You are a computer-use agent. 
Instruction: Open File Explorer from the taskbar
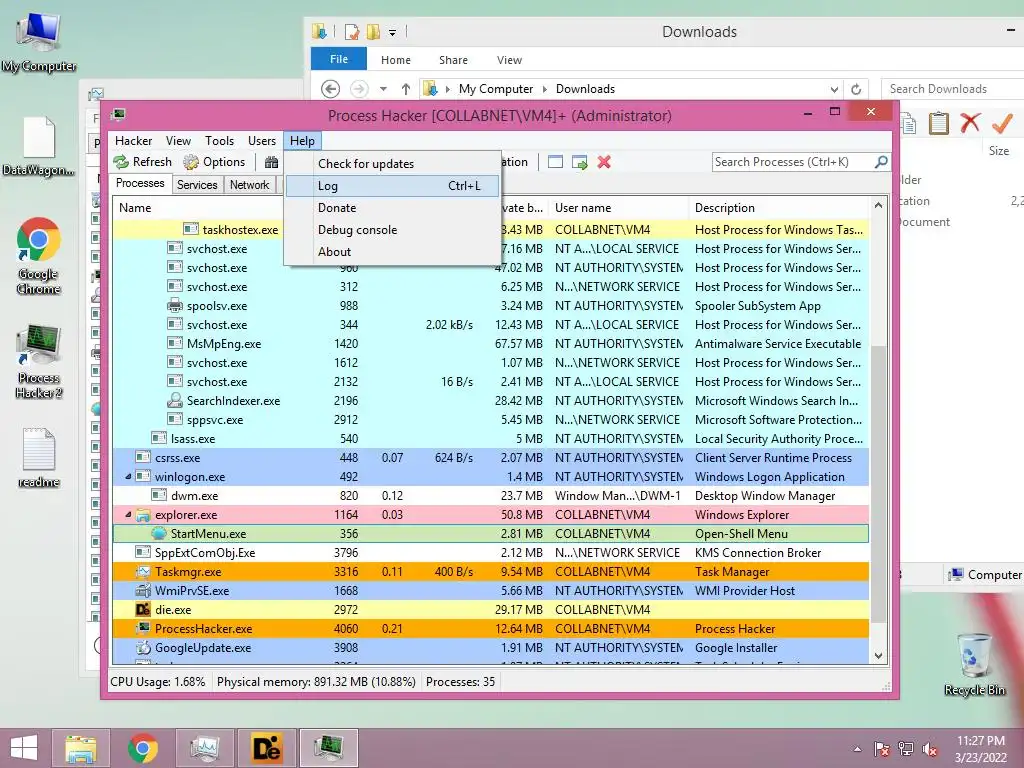80,748
